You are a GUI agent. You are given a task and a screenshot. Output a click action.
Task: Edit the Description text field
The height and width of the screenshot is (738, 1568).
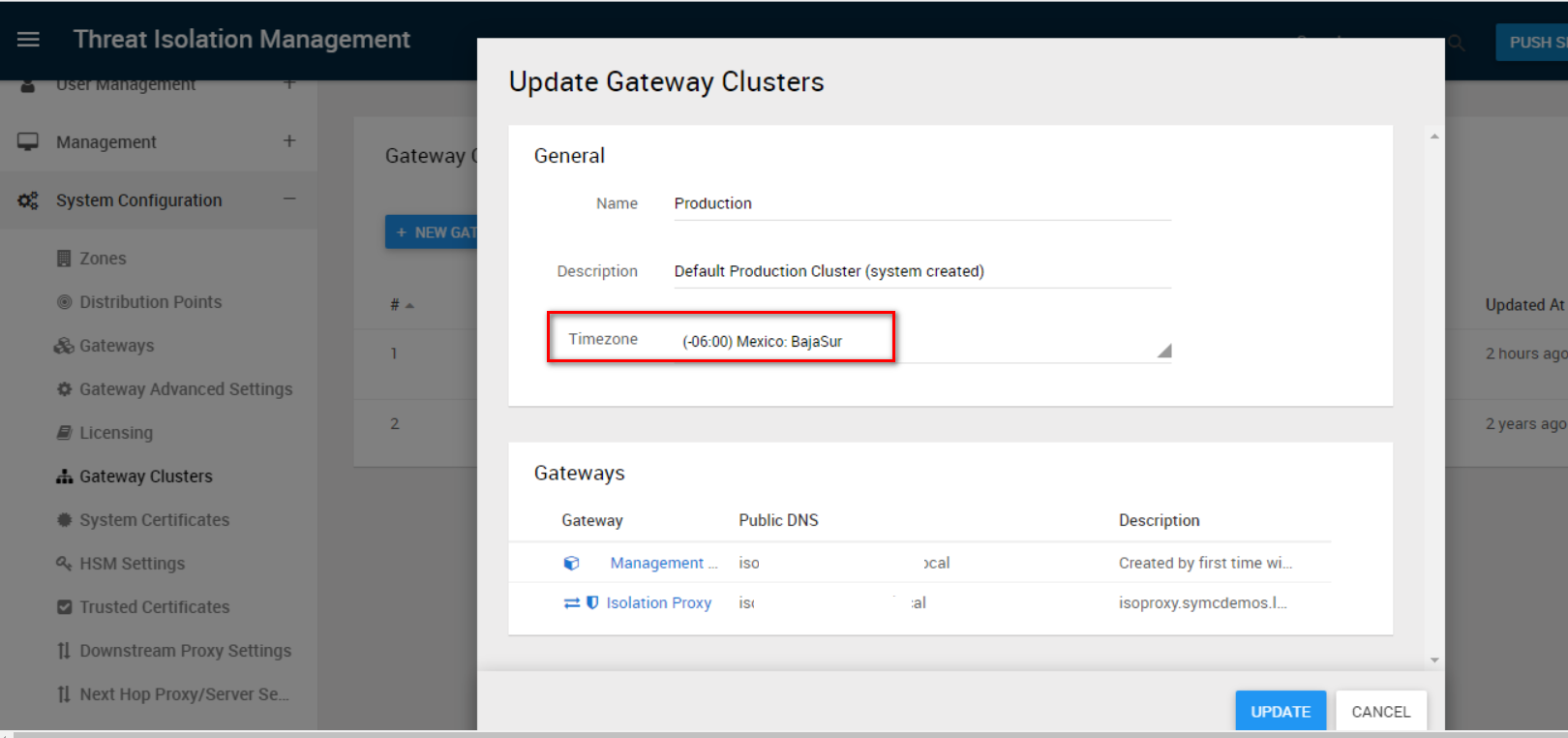(920, 271)
